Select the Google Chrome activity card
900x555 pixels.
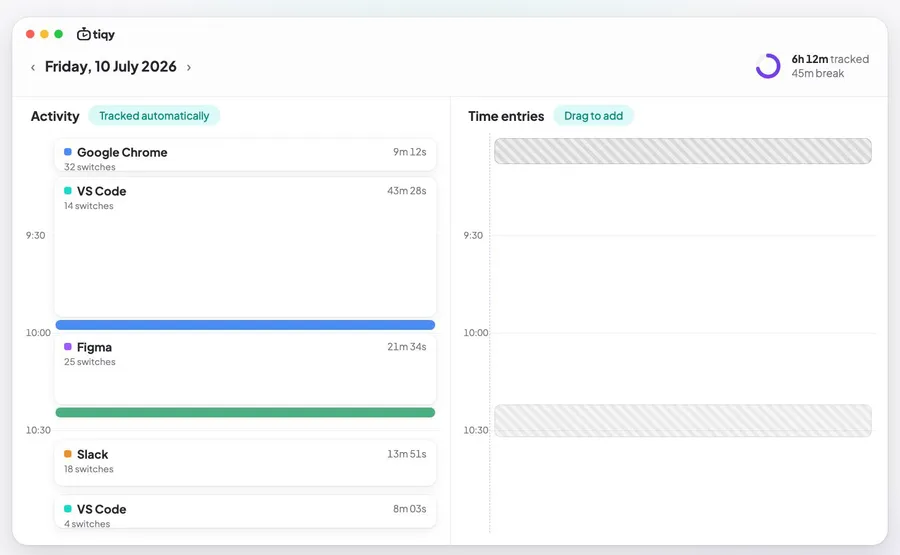[245, 155]
